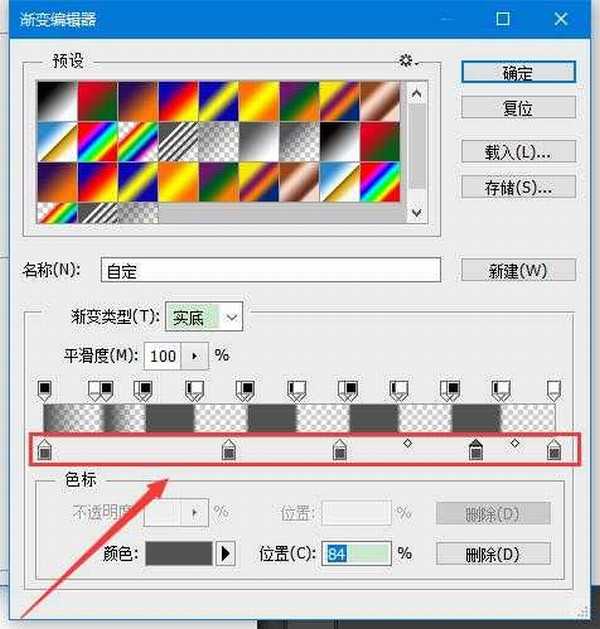600x629 pixels.
Task: Click the midpoint diamond left of the selected stop
Action: 407,442
